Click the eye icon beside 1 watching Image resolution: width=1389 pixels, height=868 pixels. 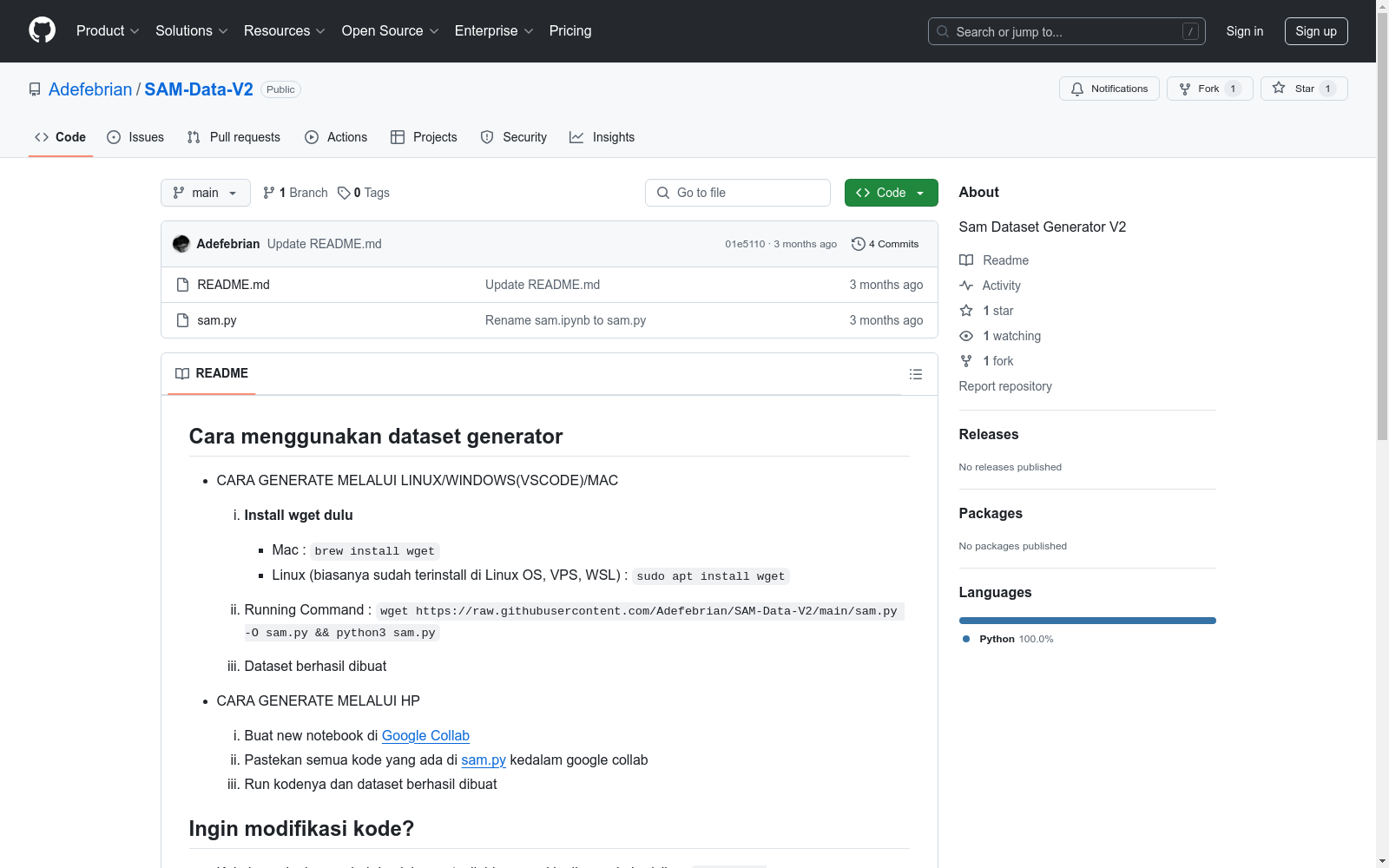click(966, 336)
